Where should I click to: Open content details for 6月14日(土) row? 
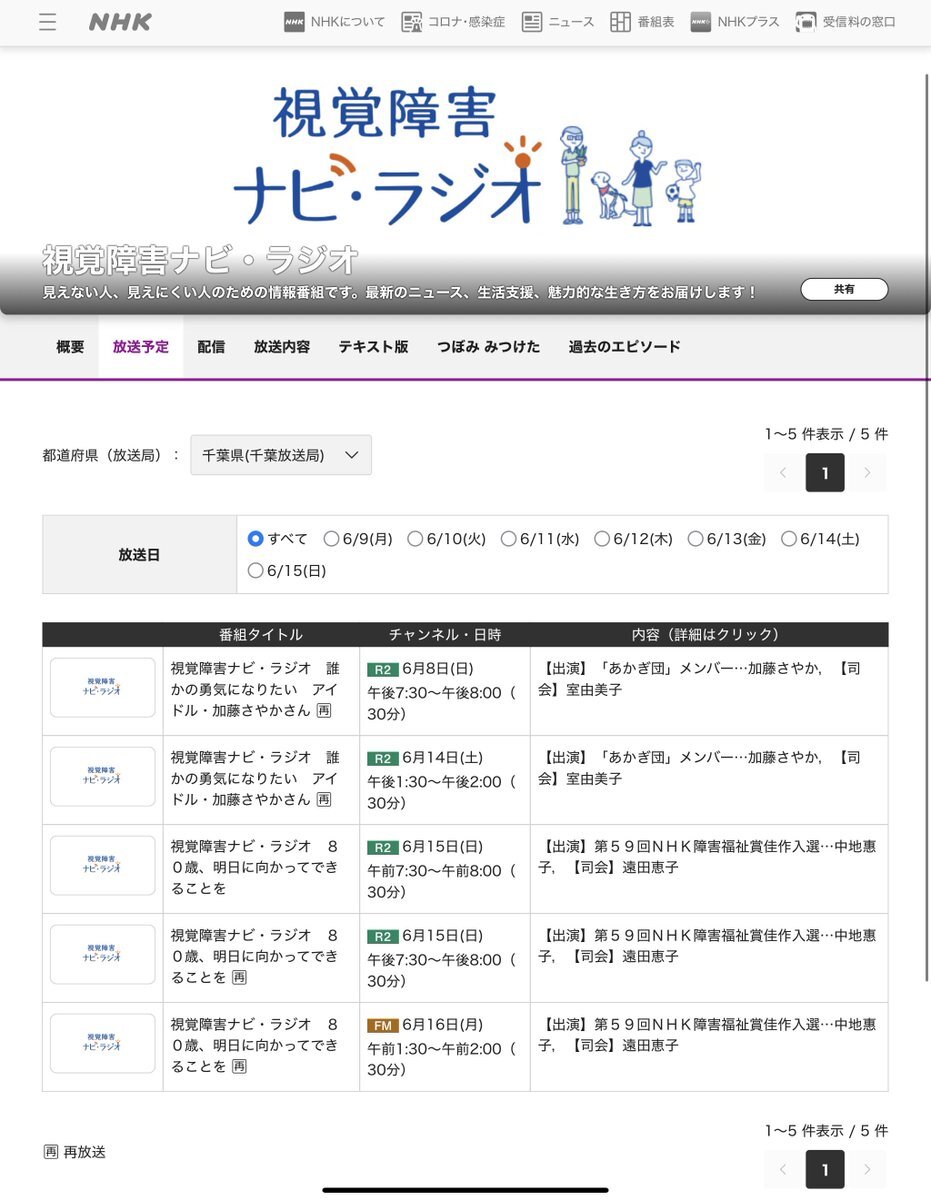[x=702, y=768]
